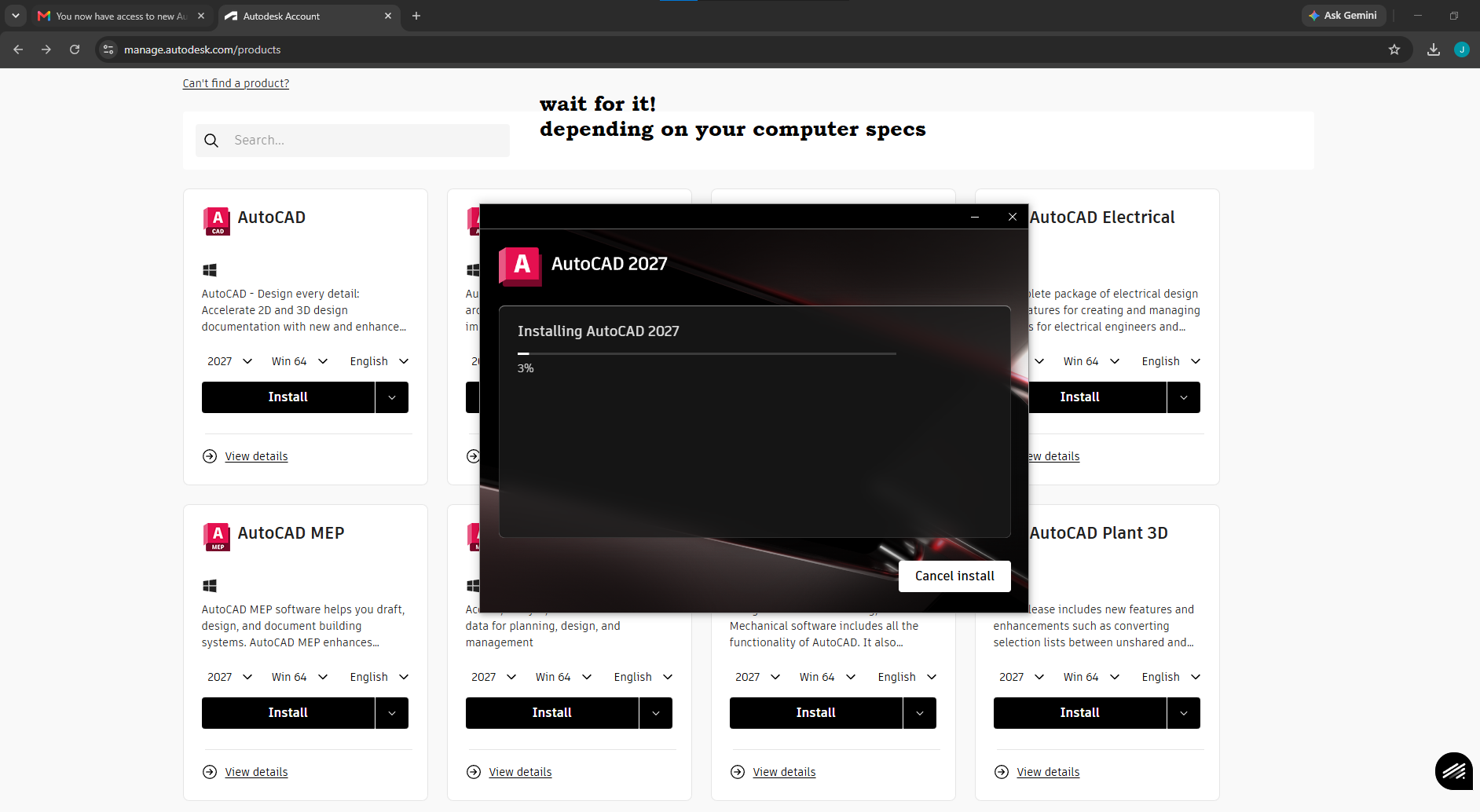
Task: Expand AutoCAD MEP Install options arrow
Action: (392, 713)
